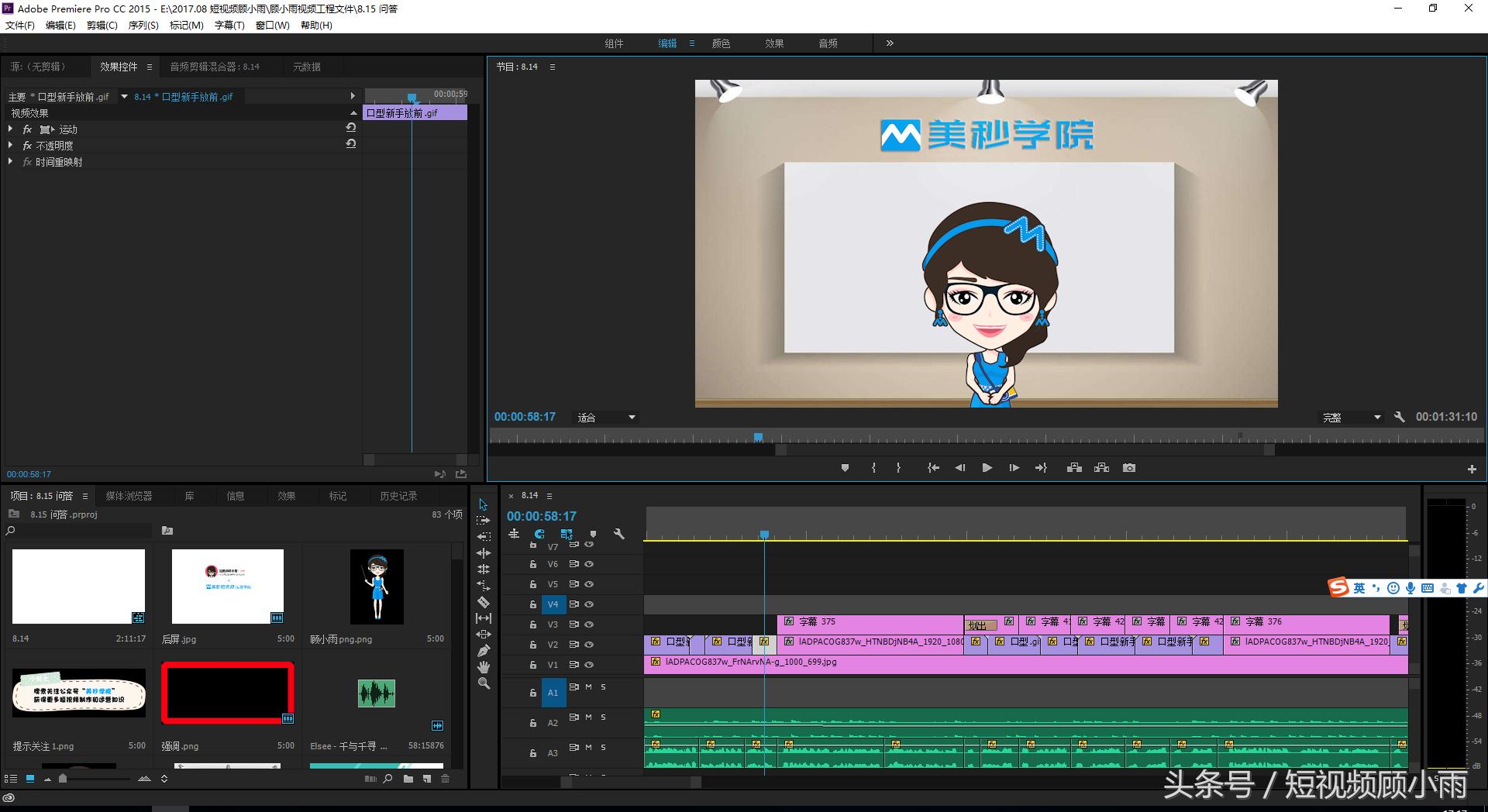Switch to the 媒体浏览器 tab
The width and height of the screenshot is (1488, 812).
coord(129,496)
